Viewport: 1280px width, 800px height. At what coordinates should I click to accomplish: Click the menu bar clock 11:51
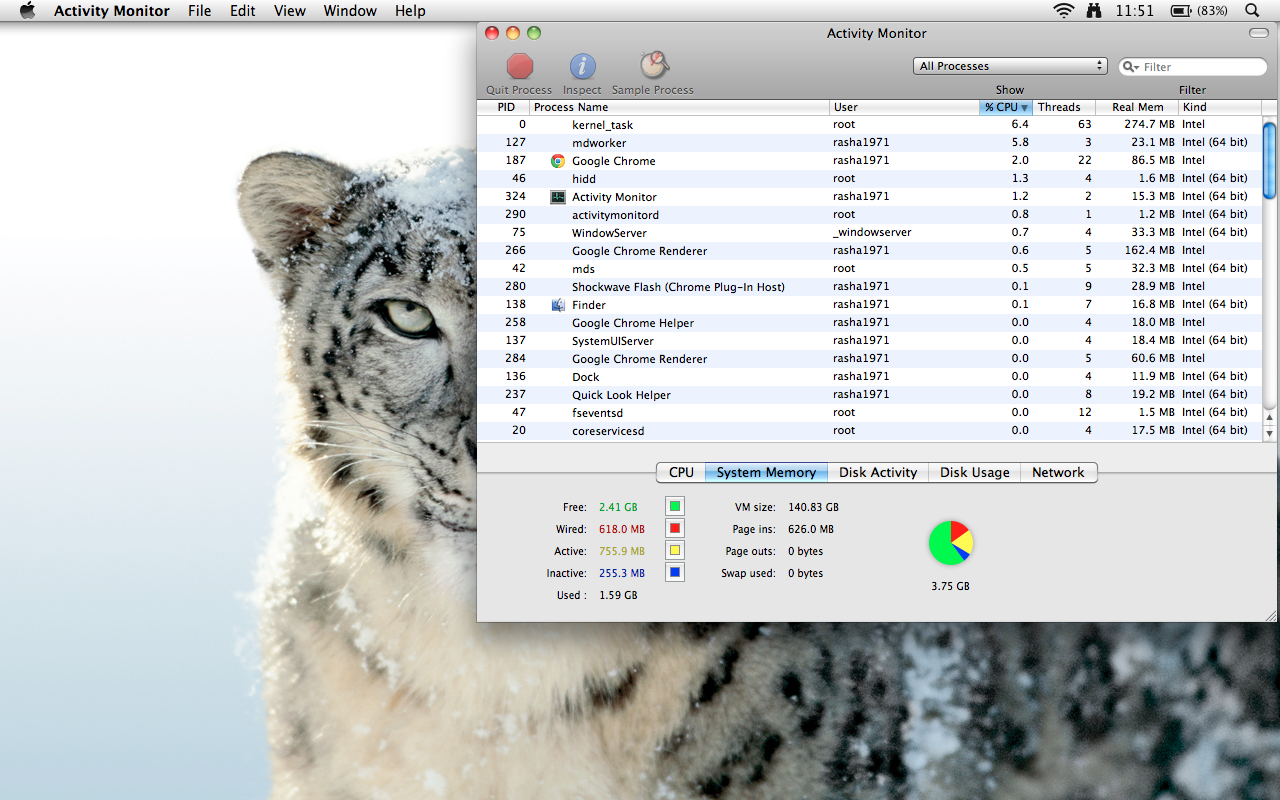1135,11
